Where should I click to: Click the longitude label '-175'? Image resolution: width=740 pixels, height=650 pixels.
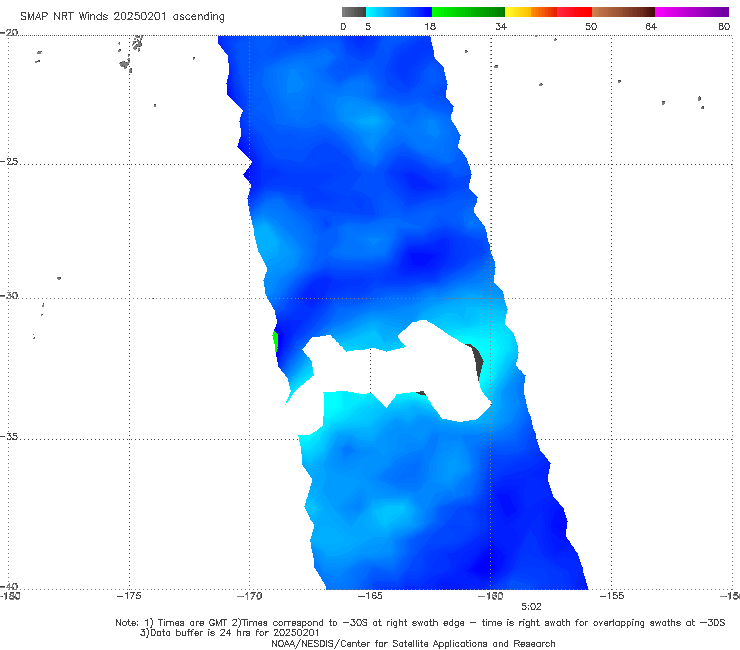[129, 596]
